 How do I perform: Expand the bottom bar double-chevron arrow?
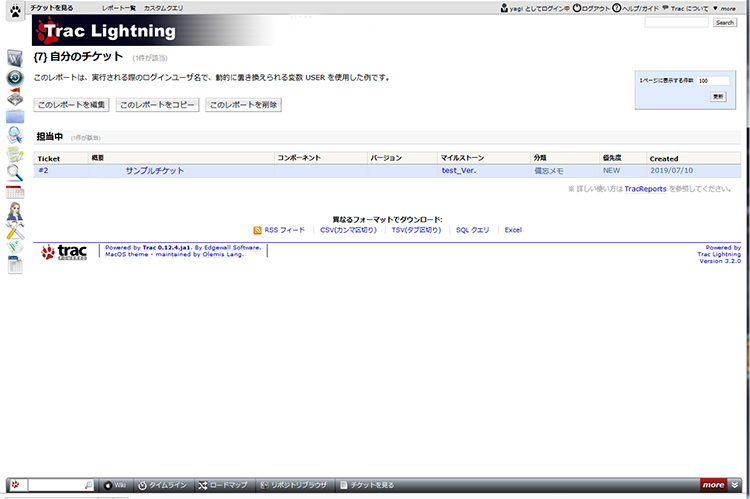[x=736, y=485]
